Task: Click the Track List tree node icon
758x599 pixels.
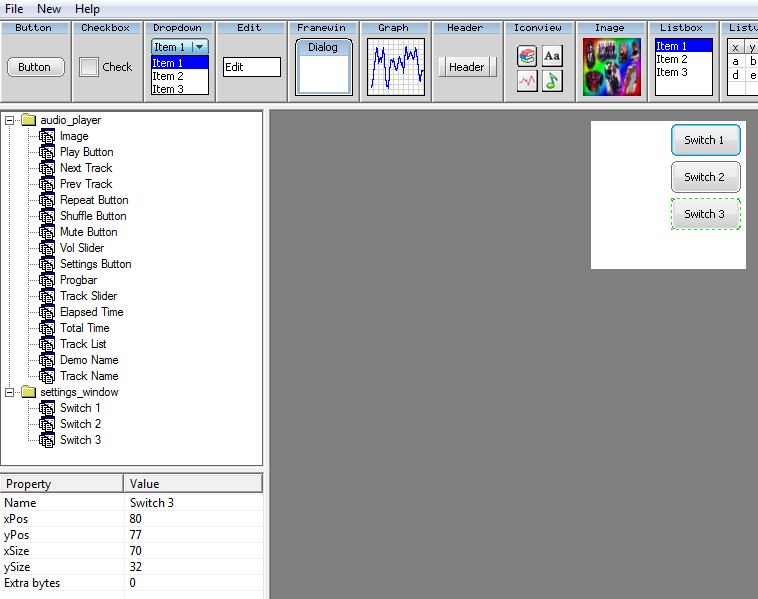Action: [x=47, y=344]
